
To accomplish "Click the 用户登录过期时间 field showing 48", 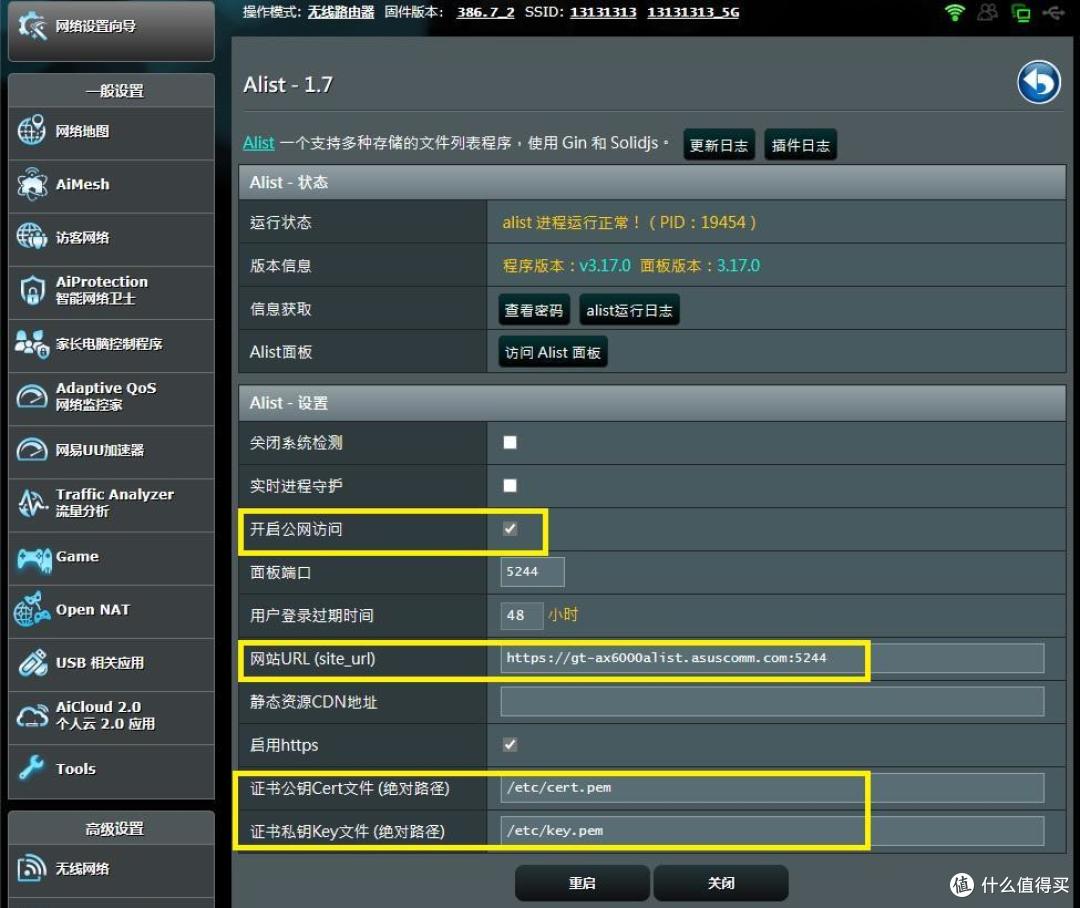I will (521, 615).
